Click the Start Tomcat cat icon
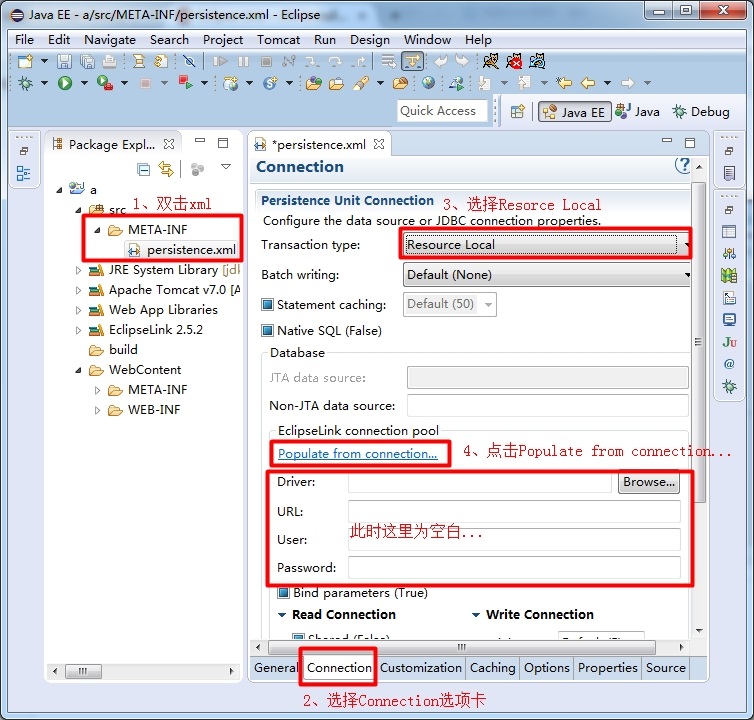This screenshot has height=720, width=754. click(490, 61)
